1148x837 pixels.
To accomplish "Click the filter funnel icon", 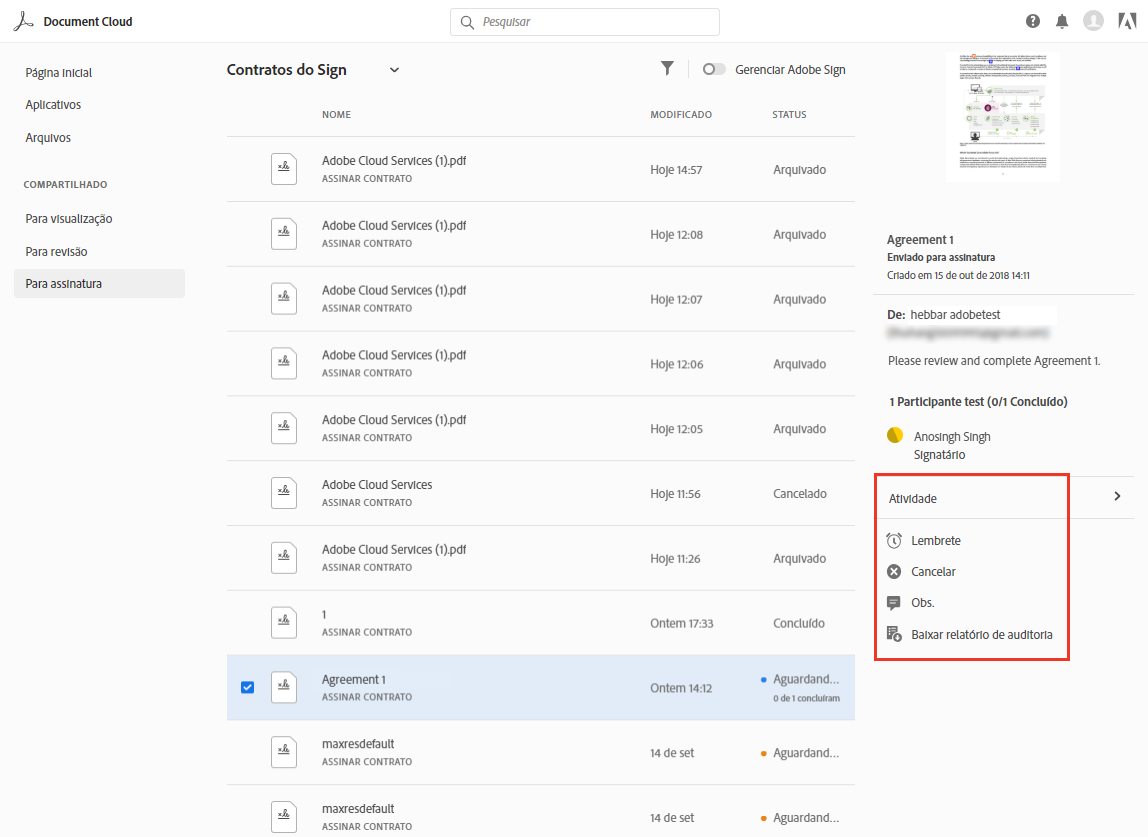I will point(667,68).
